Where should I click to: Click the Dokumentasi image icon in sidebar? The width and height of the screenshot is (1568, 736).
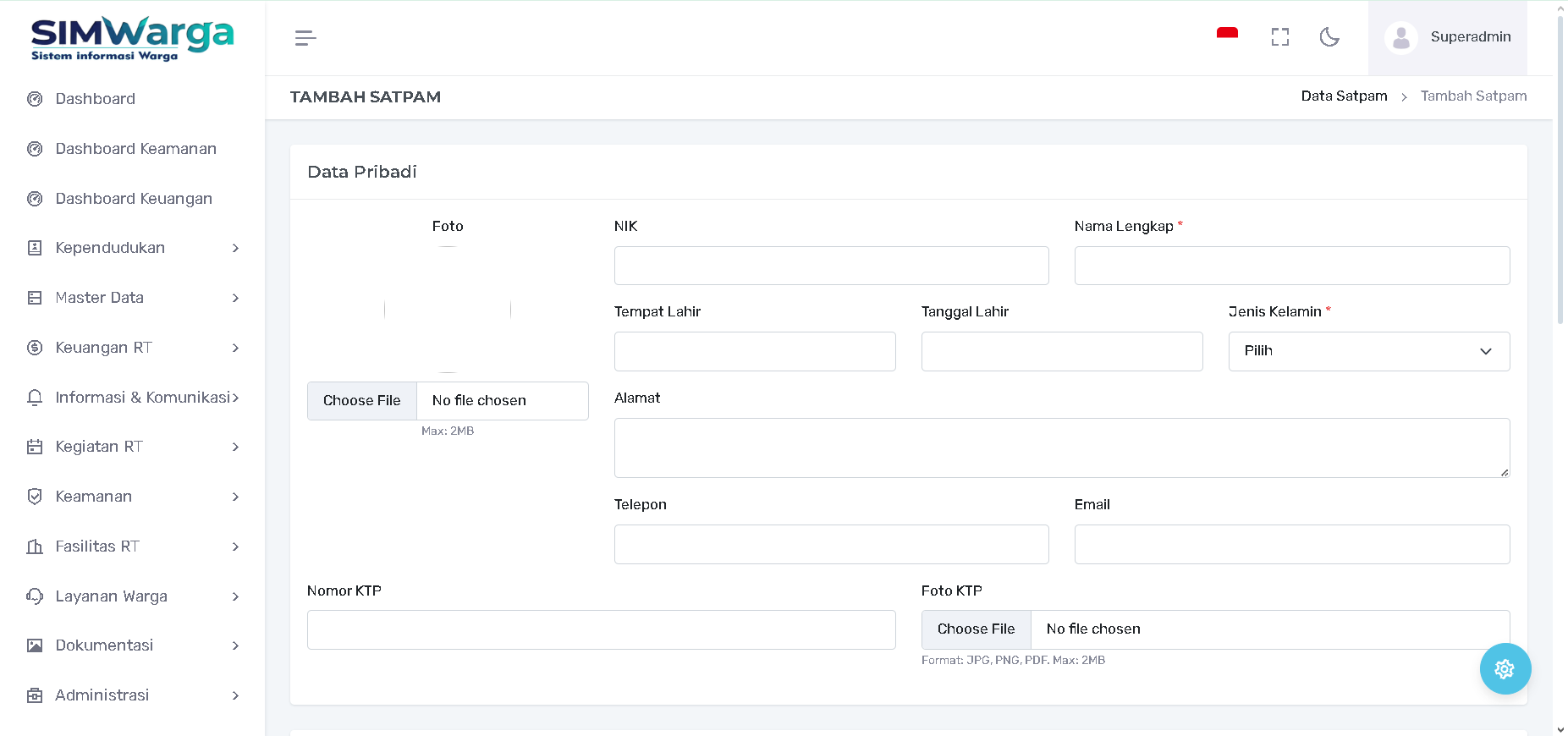pyautogui.click(x=35, y=645)
